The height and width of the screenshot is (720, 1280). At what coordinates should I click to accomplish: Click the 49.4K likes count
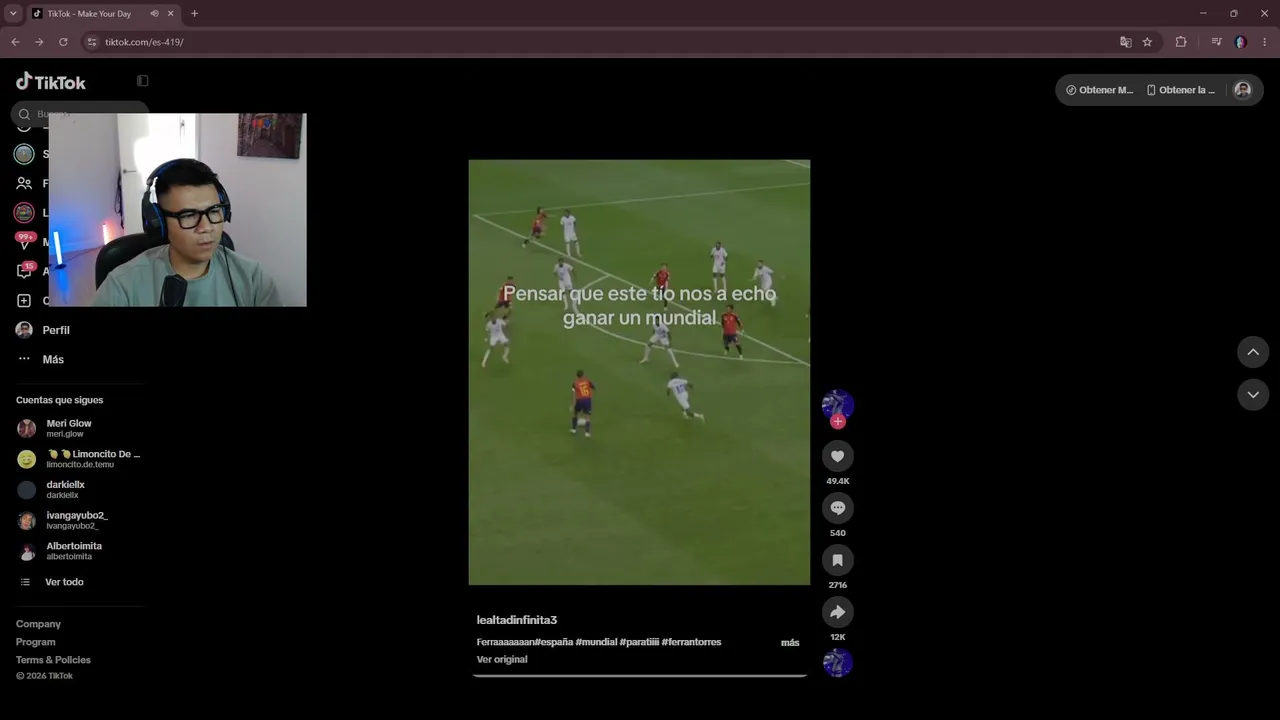coord(838,481)
